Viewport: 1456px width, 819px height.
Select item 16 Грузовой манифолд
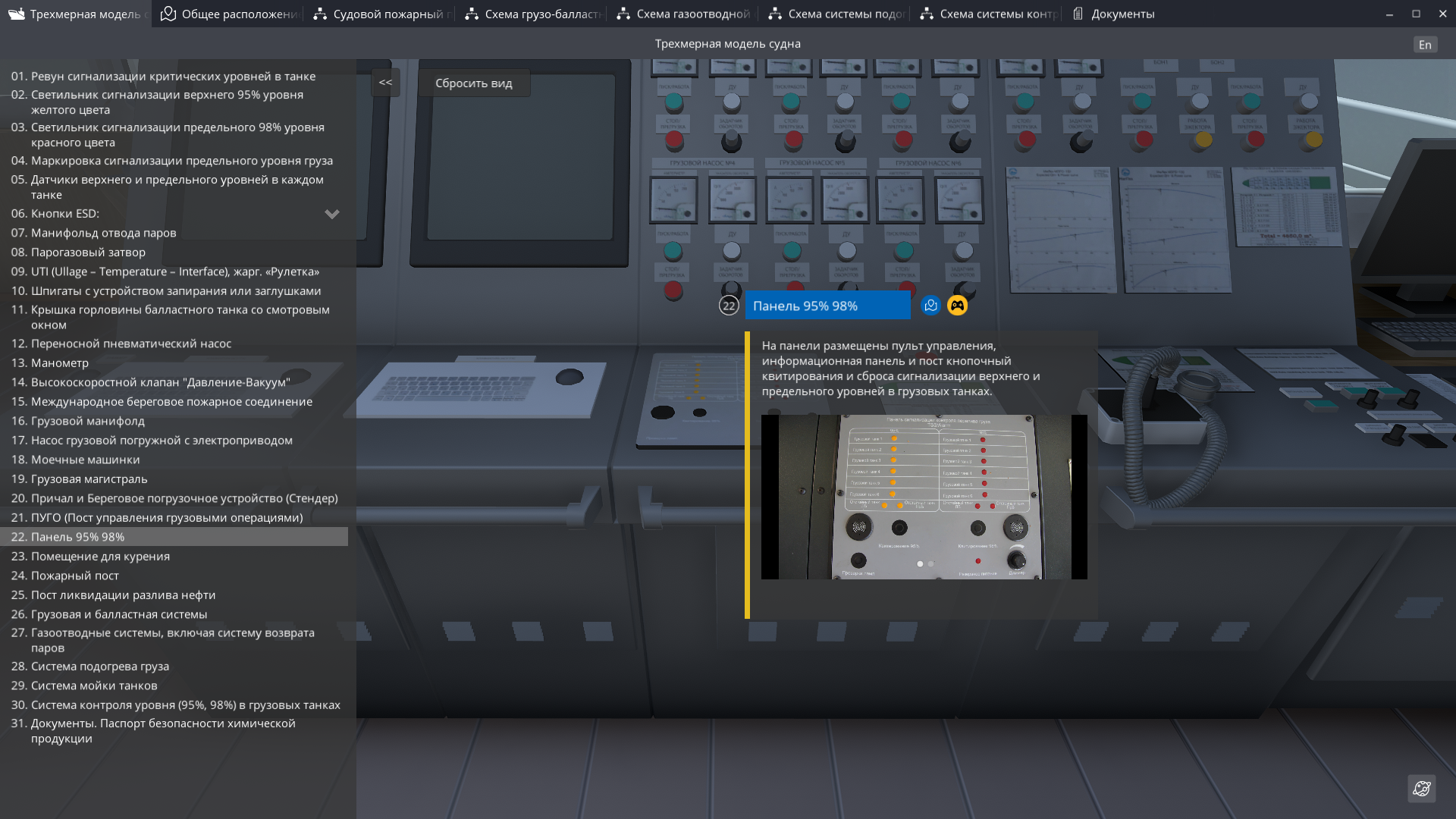tap(87, 421)
